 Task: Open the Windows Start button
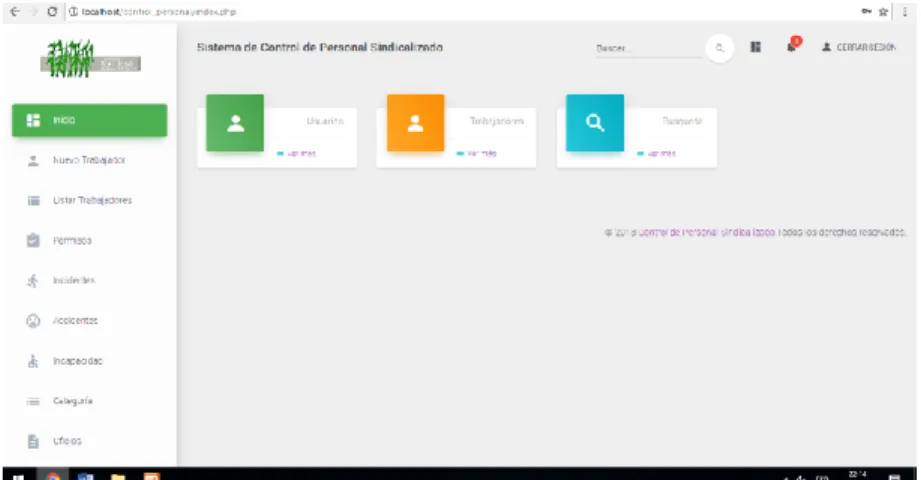18,476
